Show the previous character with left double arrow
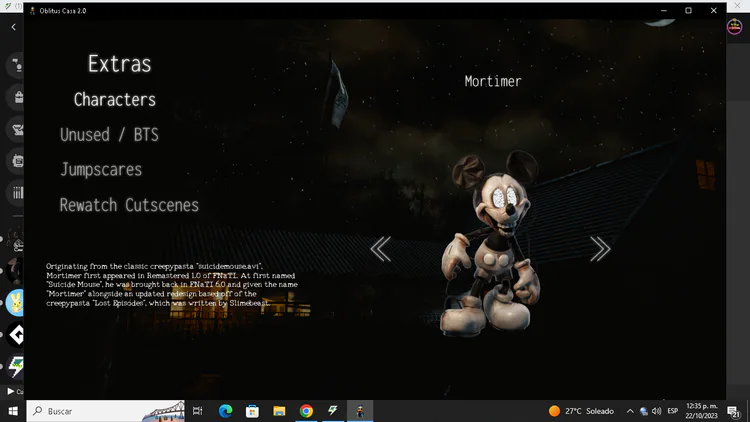Viewport: 750px width, 422px height. (381, 249)
